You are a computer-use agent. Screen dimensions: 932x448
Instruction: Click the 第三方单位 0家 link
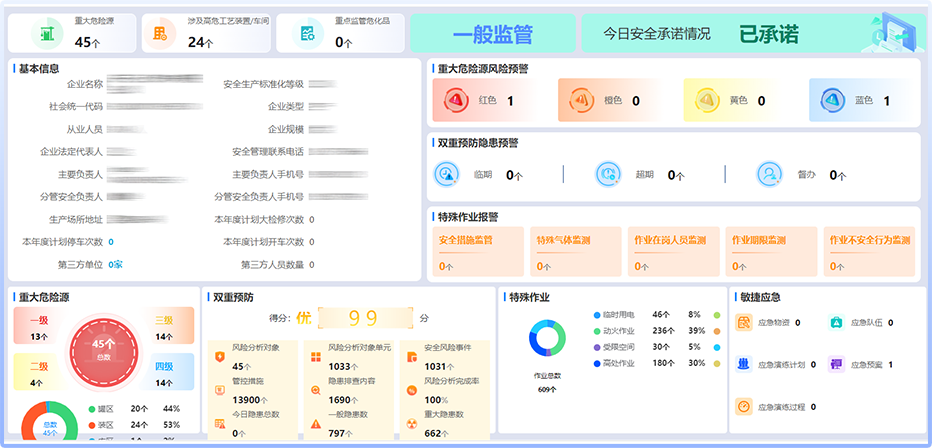[115, 264]
